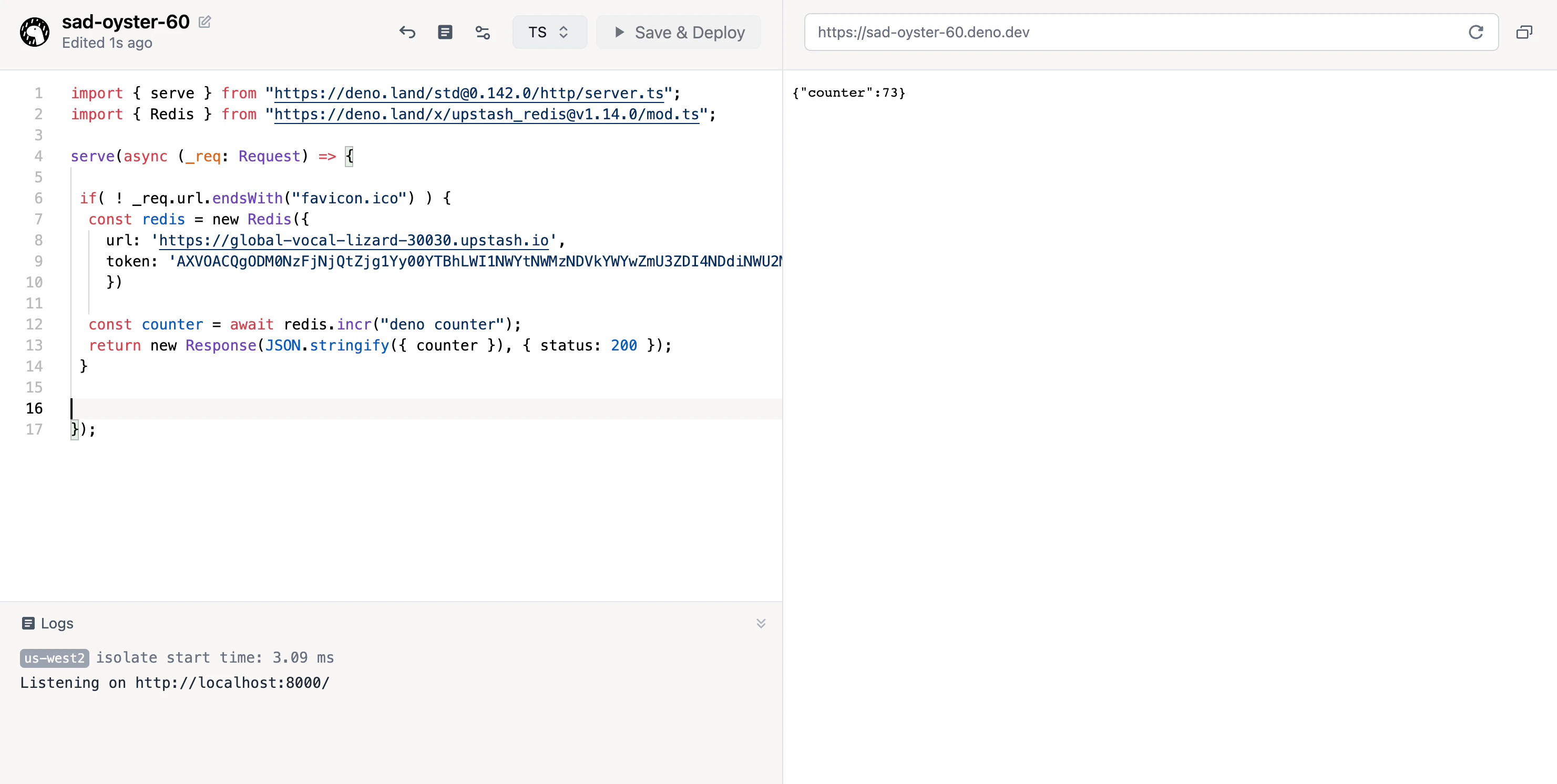
Task: Open the playground settings sliders icon
Action: [483, 32]
